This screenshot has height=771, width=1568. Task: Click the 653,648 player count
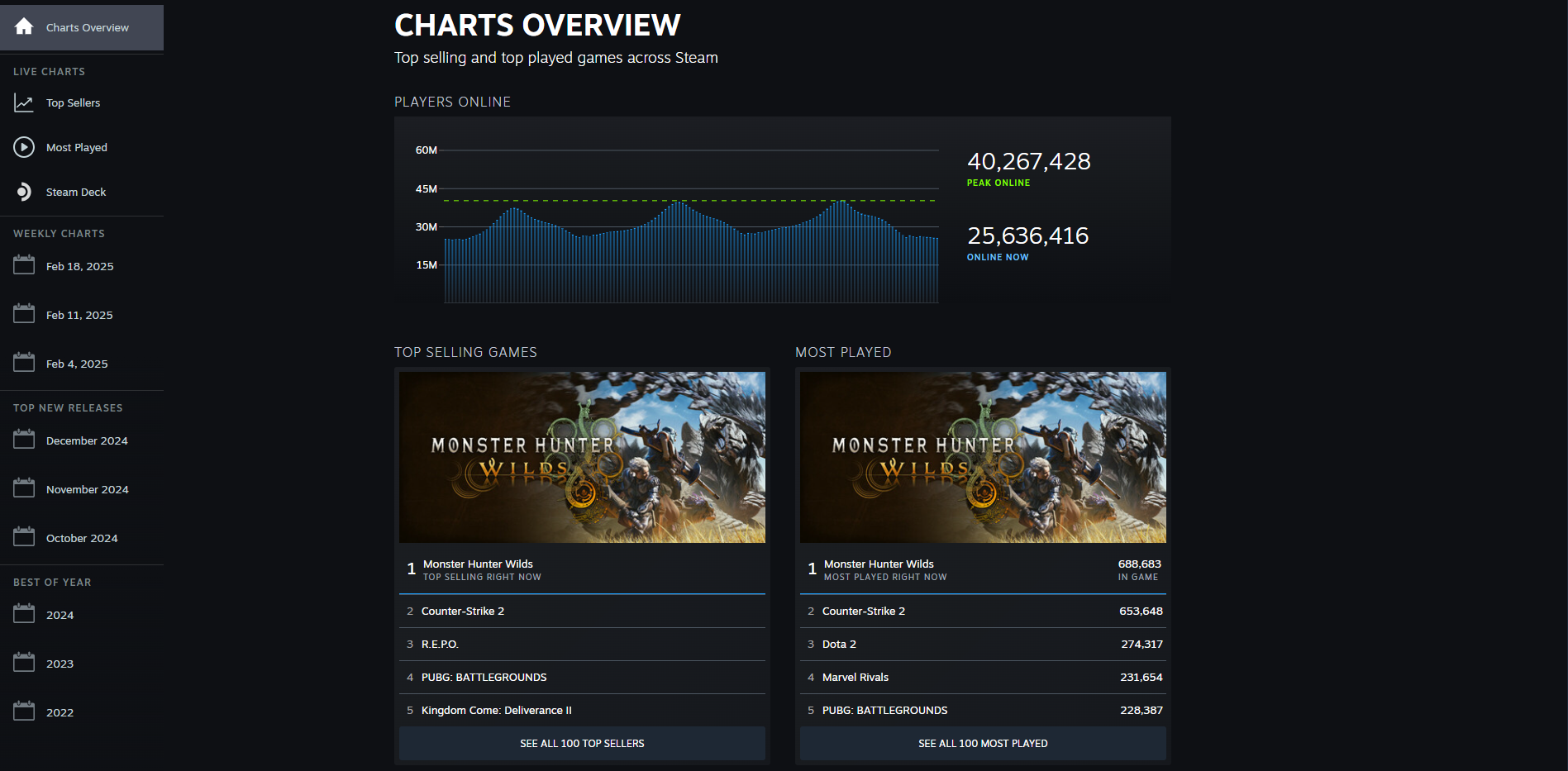tap(1141, 612)
